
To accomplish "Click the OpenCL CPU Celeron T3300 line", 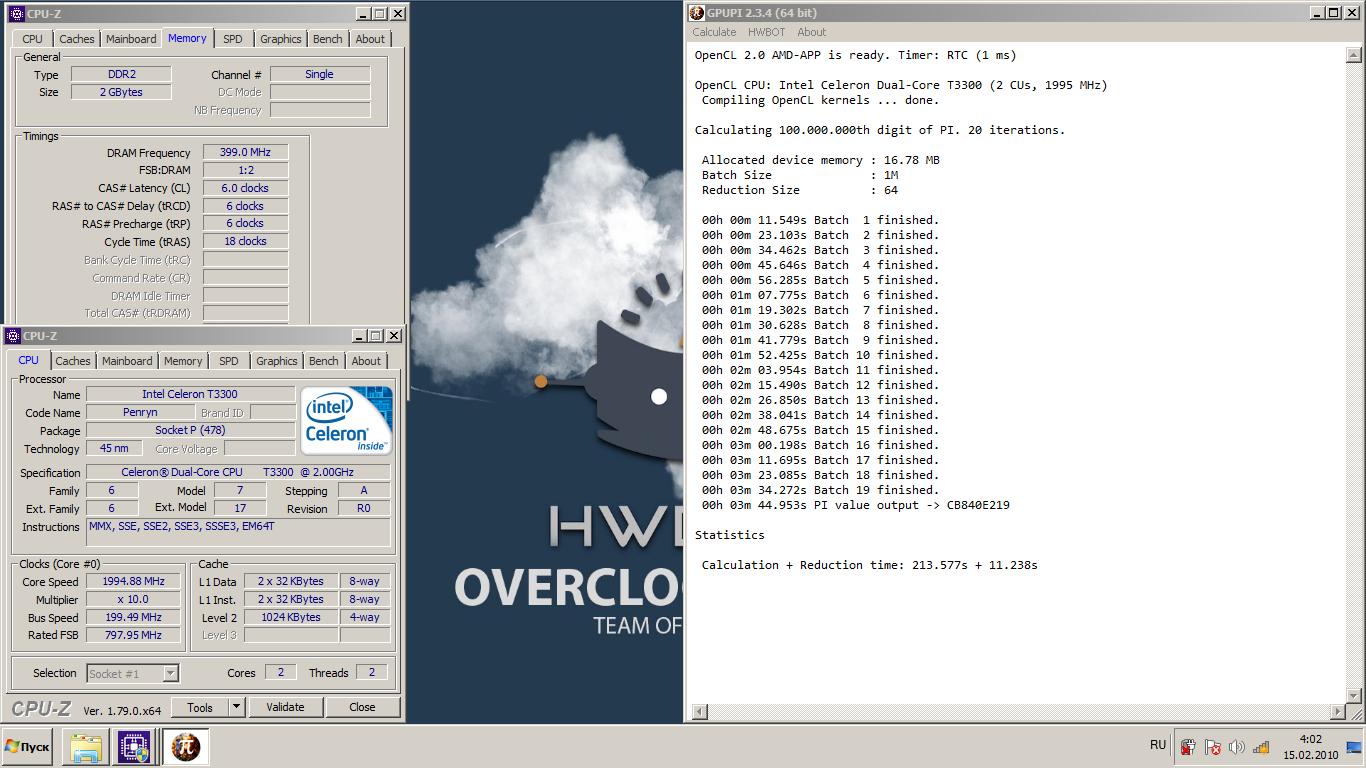I will (x=901, y=85).
